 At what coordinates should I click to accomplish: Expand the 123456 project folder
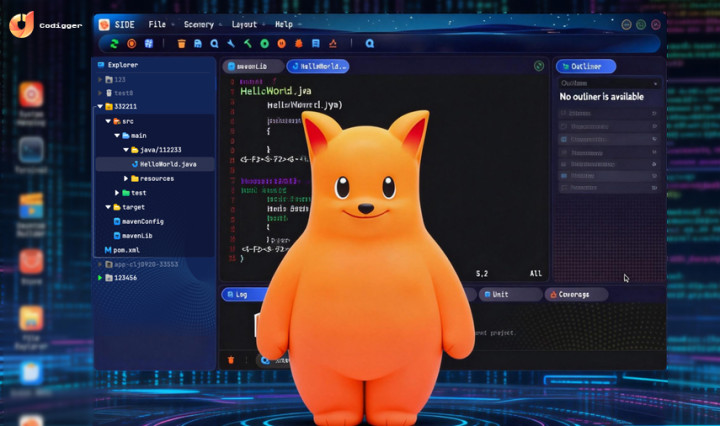[100, 278]
